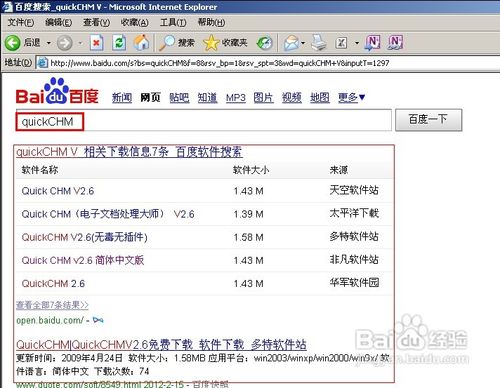
Task: Click the 多特软件站 source text
Action: (354, 237)
